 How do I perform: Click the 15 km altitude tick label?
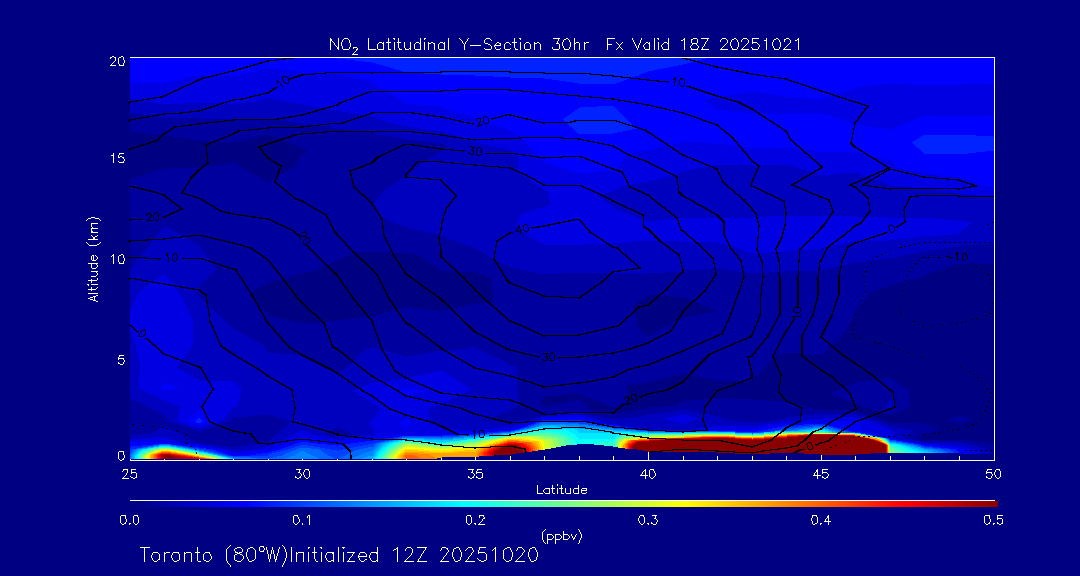pos(117,159)
